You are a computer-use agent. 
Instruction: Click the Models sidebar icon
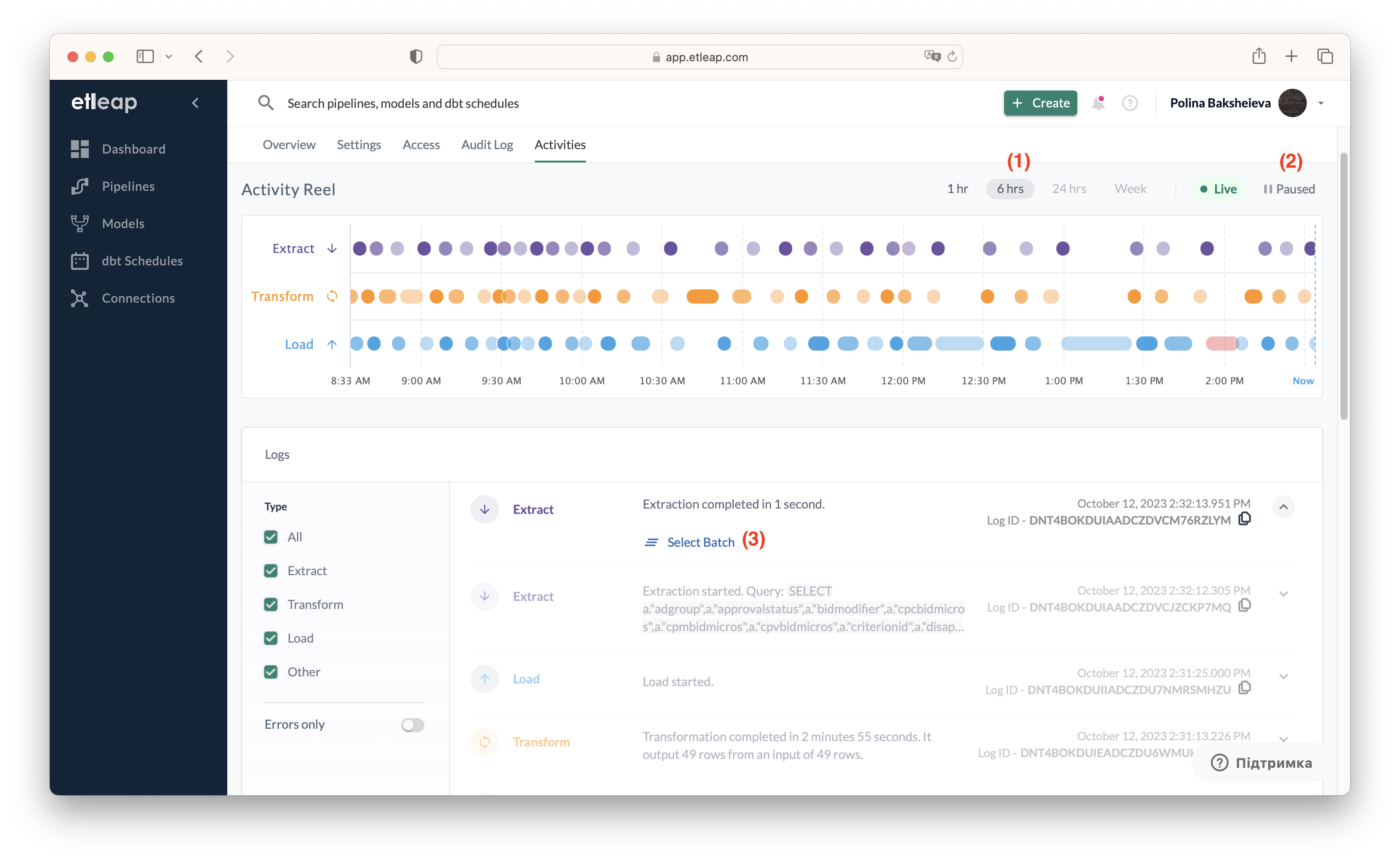80,224
